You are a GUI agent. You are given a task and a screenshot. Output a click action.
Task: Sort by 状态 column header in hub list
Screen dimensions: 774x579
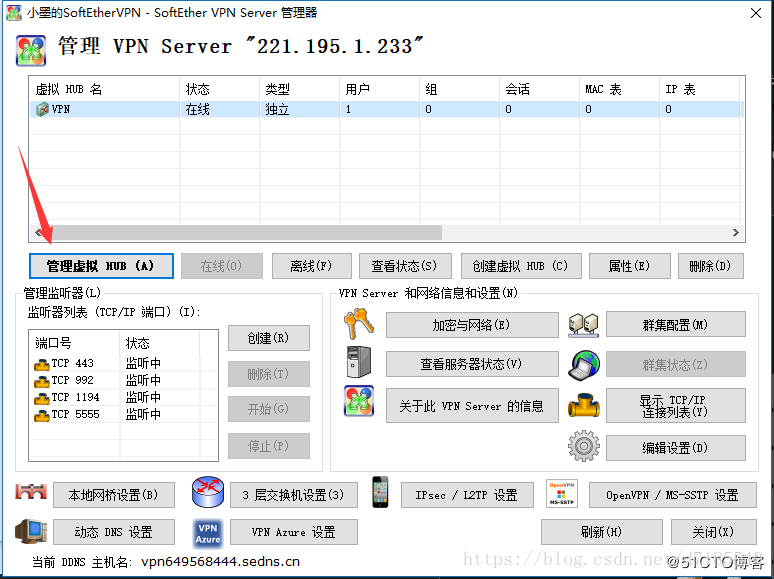pos(220,89)
